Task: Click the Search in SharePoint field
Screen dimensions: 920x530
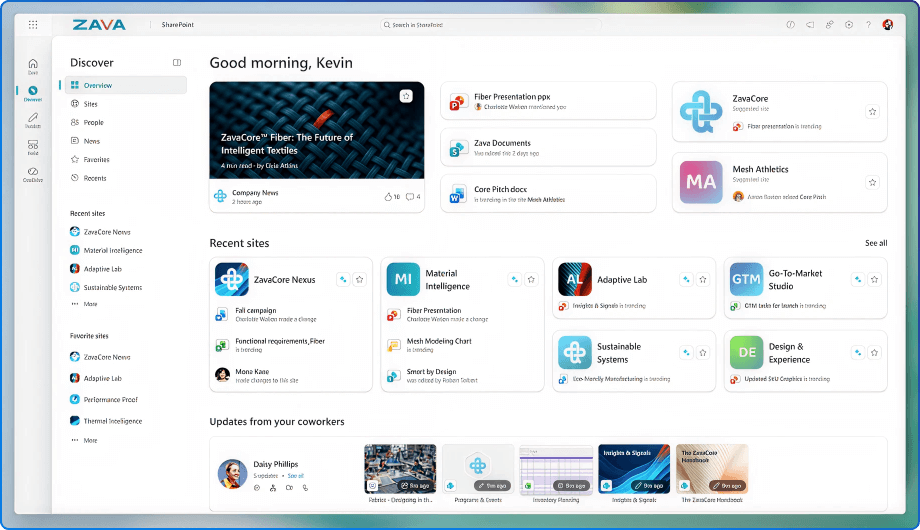Action: (491, 25)
